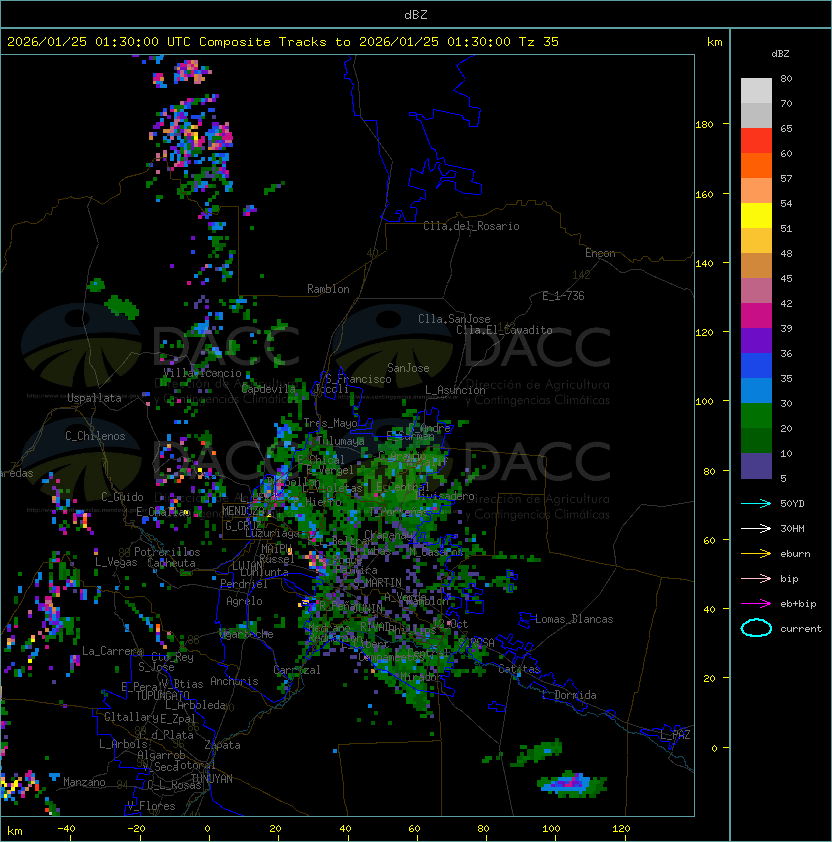This screenshot has width=832, height=842.
Task: Click the TUPUNGATO map label
Action: (x=162, y=696)
